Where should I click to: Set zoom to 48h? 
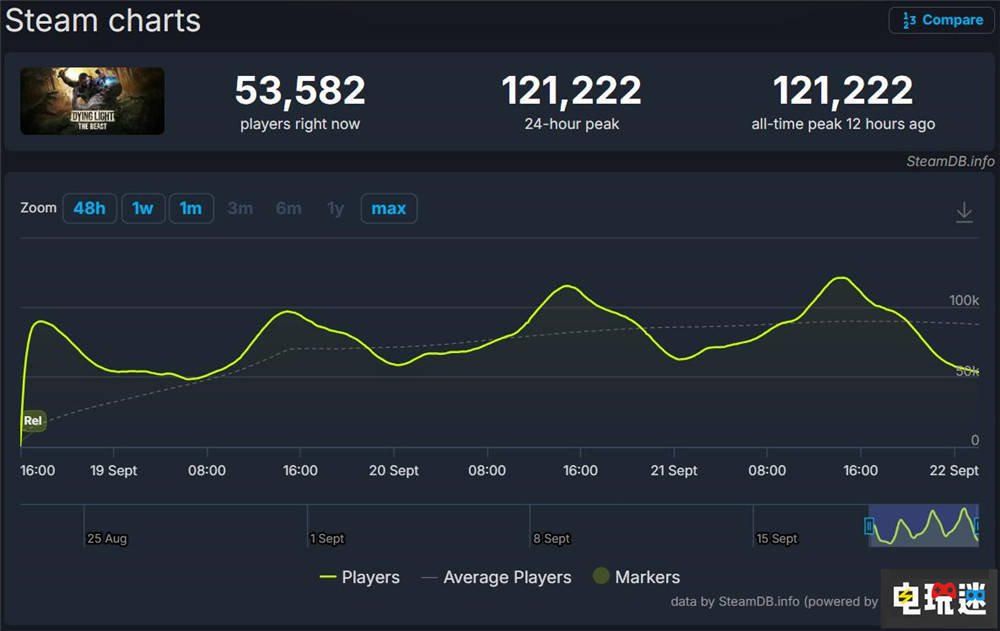point(89,209)
